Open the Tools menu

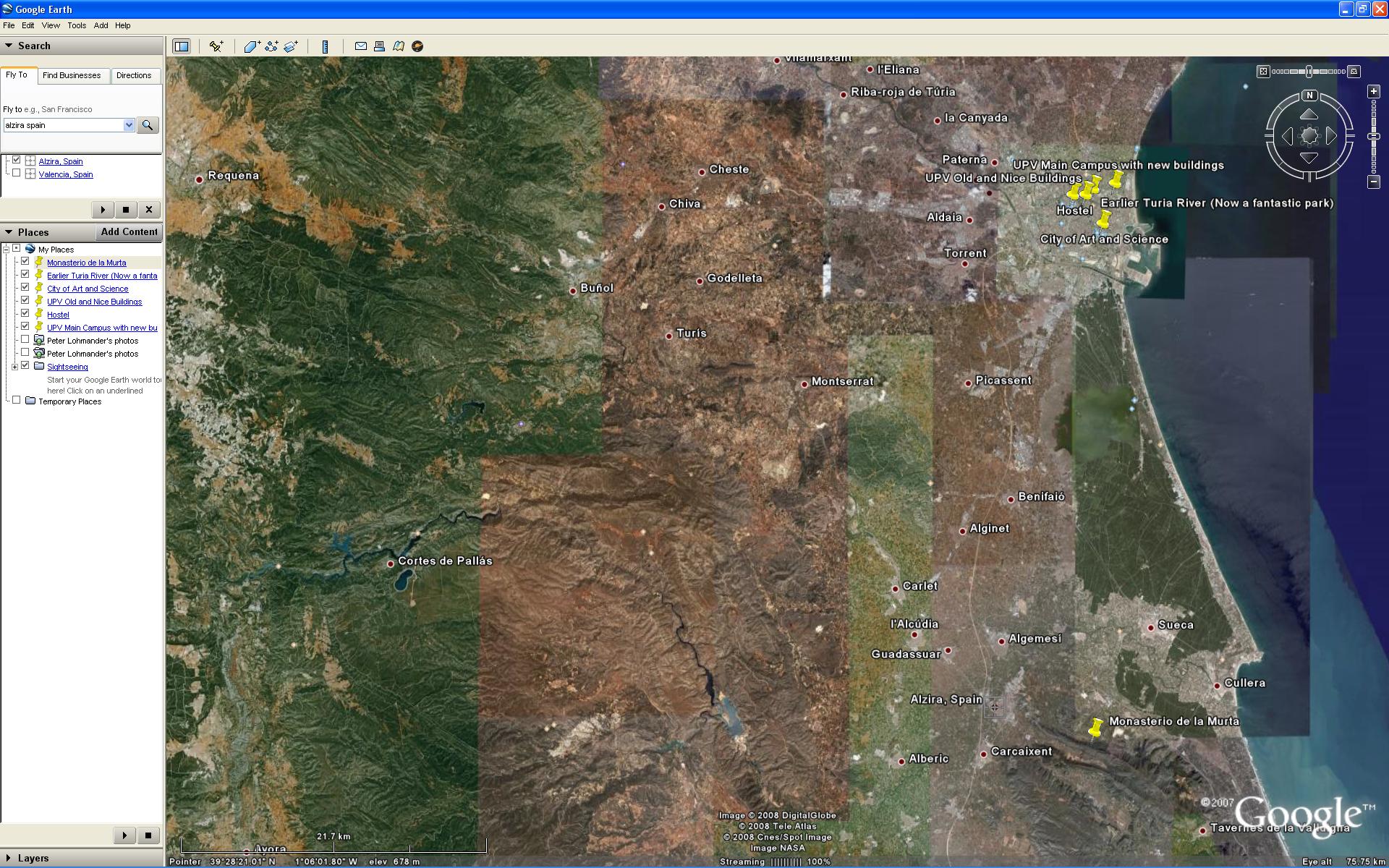pos(77,25)
